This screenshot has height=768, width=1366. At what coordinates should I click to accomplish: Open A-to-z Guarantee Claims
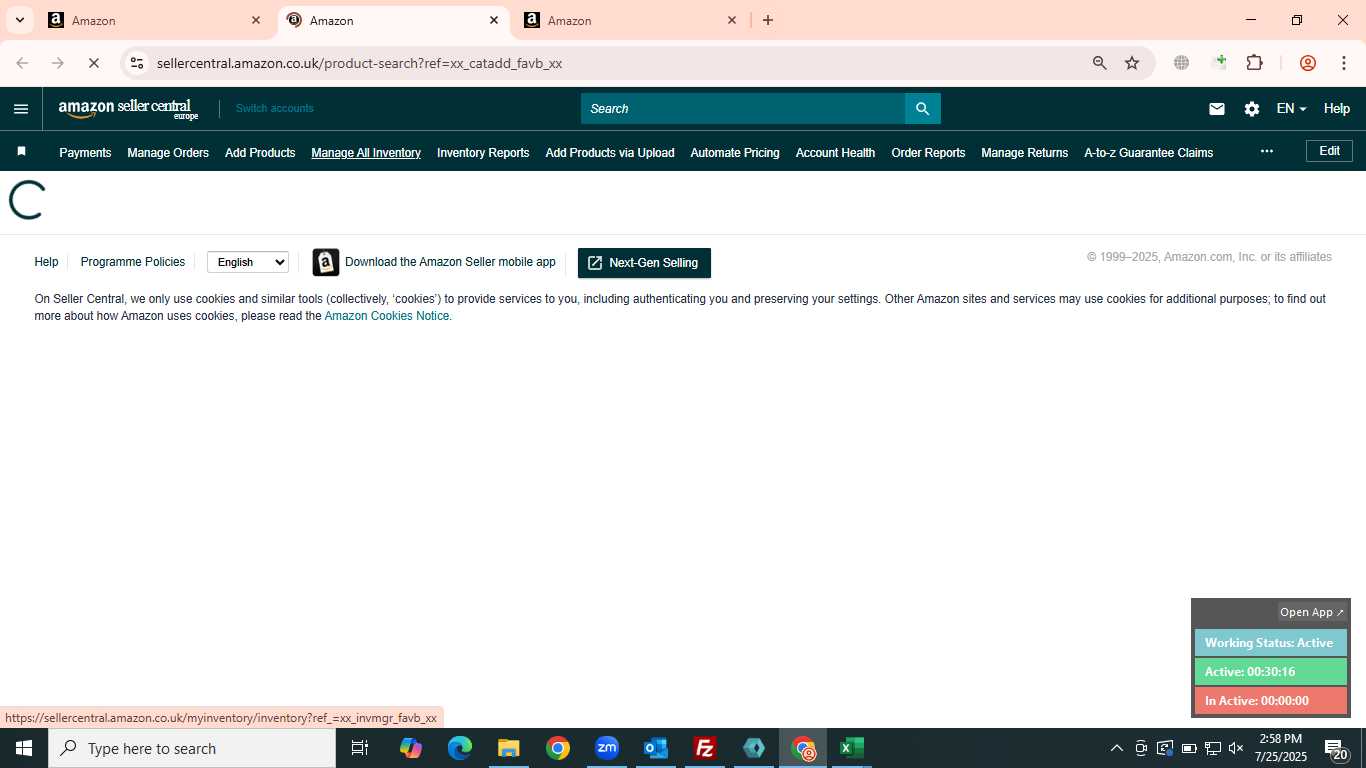[x=1148, y=152]
